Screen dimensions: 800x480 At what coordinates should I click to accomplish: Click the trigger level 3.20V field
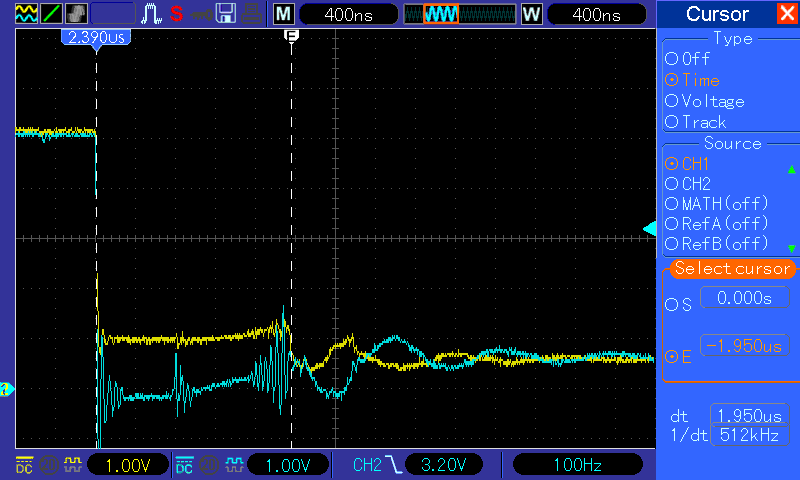[443, 464]
